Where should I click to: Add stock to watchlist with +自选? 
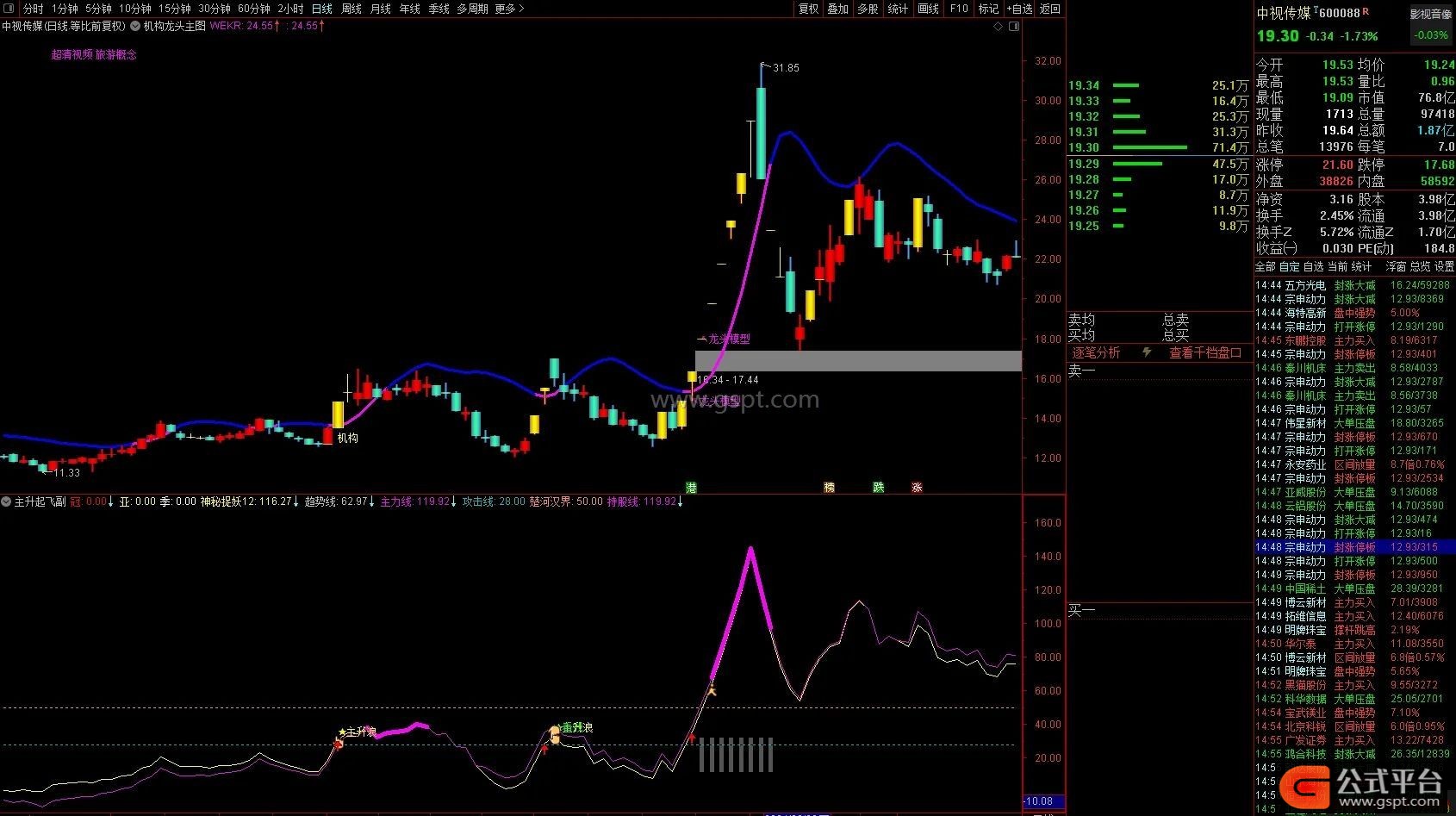click(x=1019, y=9)
